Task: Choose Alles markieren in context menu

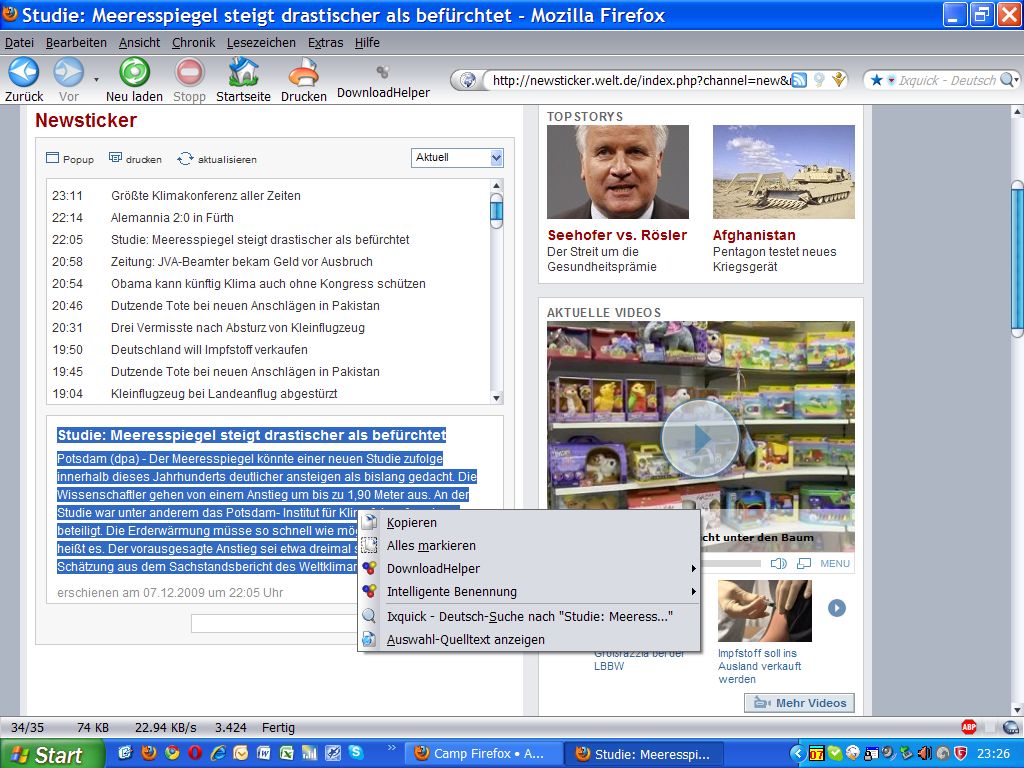Action: [x=529, y=545]
